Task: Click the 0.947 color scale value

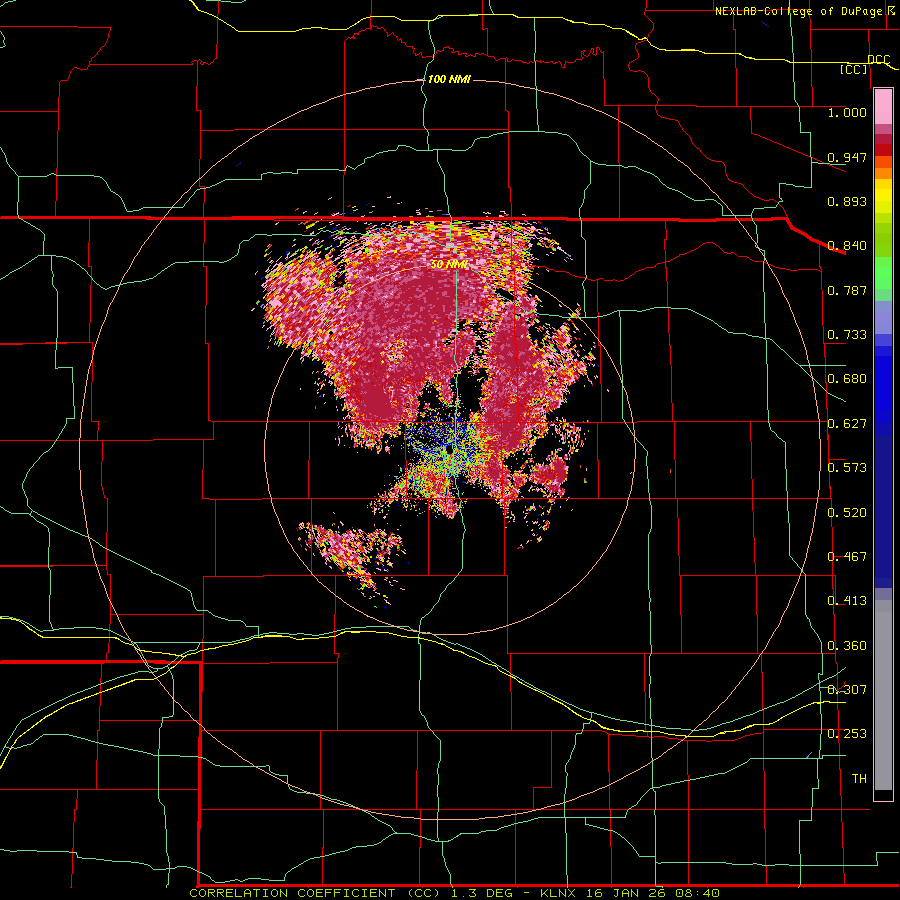Action: tap(847, 157)
